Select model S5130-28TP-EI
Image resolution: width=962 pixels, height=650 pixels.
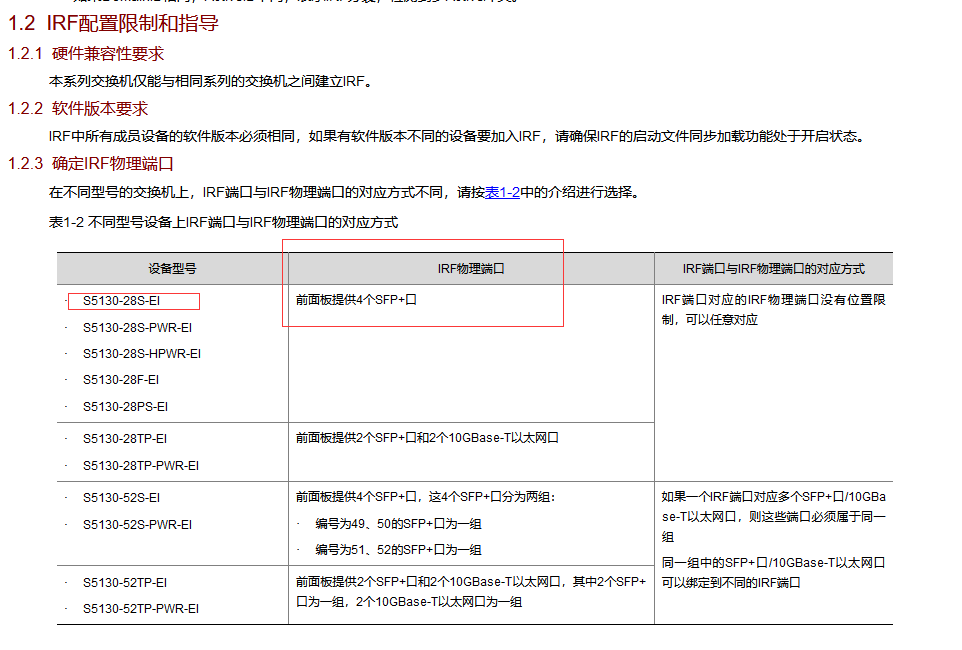(125, 439)
